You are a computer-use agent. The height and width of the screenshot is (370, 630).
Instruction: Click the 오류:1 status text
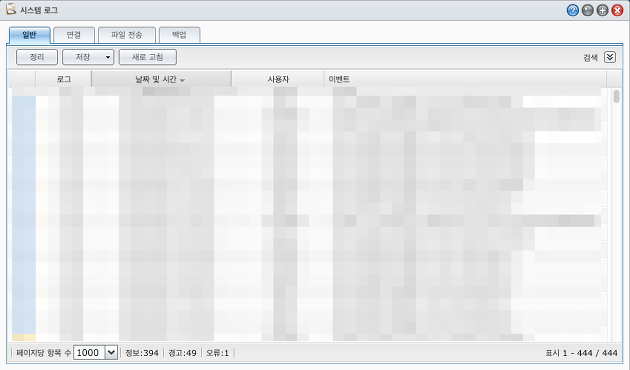coord(217,353)
